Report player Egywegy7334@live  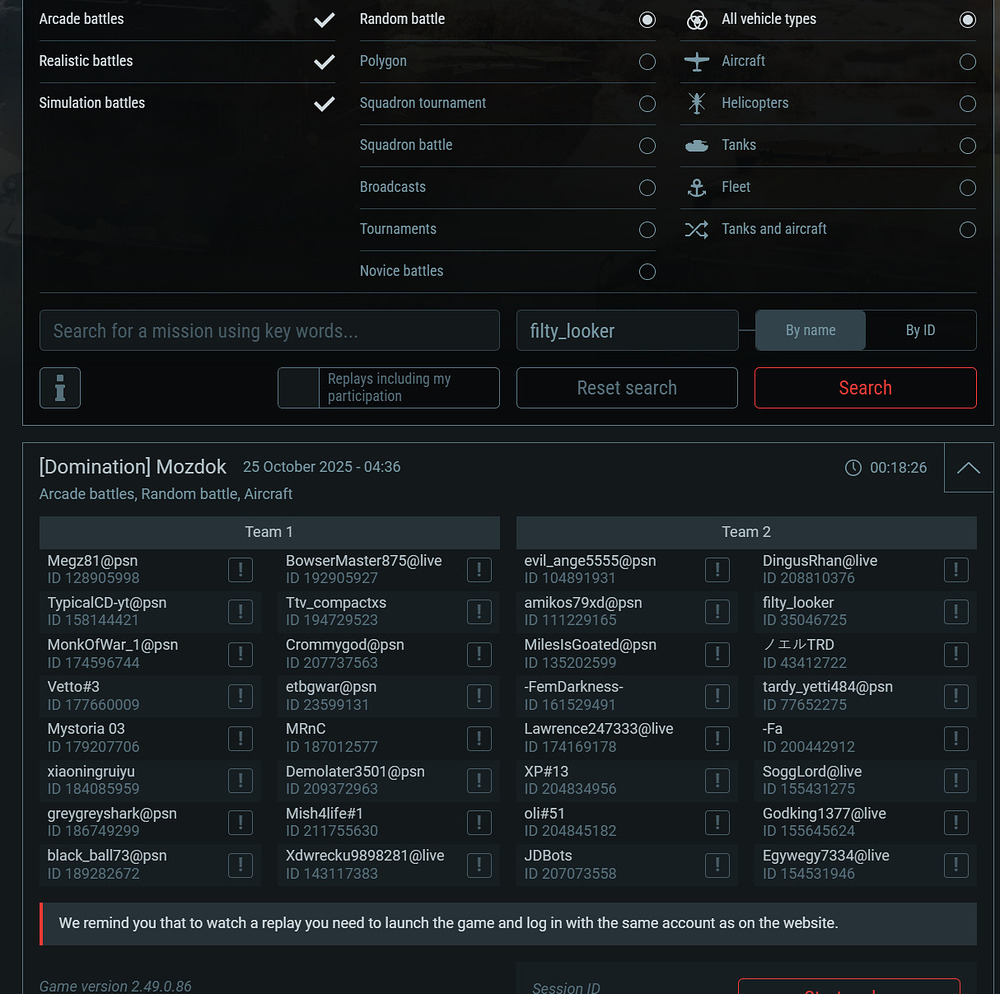pyautogui.click(x=956, y=864)
